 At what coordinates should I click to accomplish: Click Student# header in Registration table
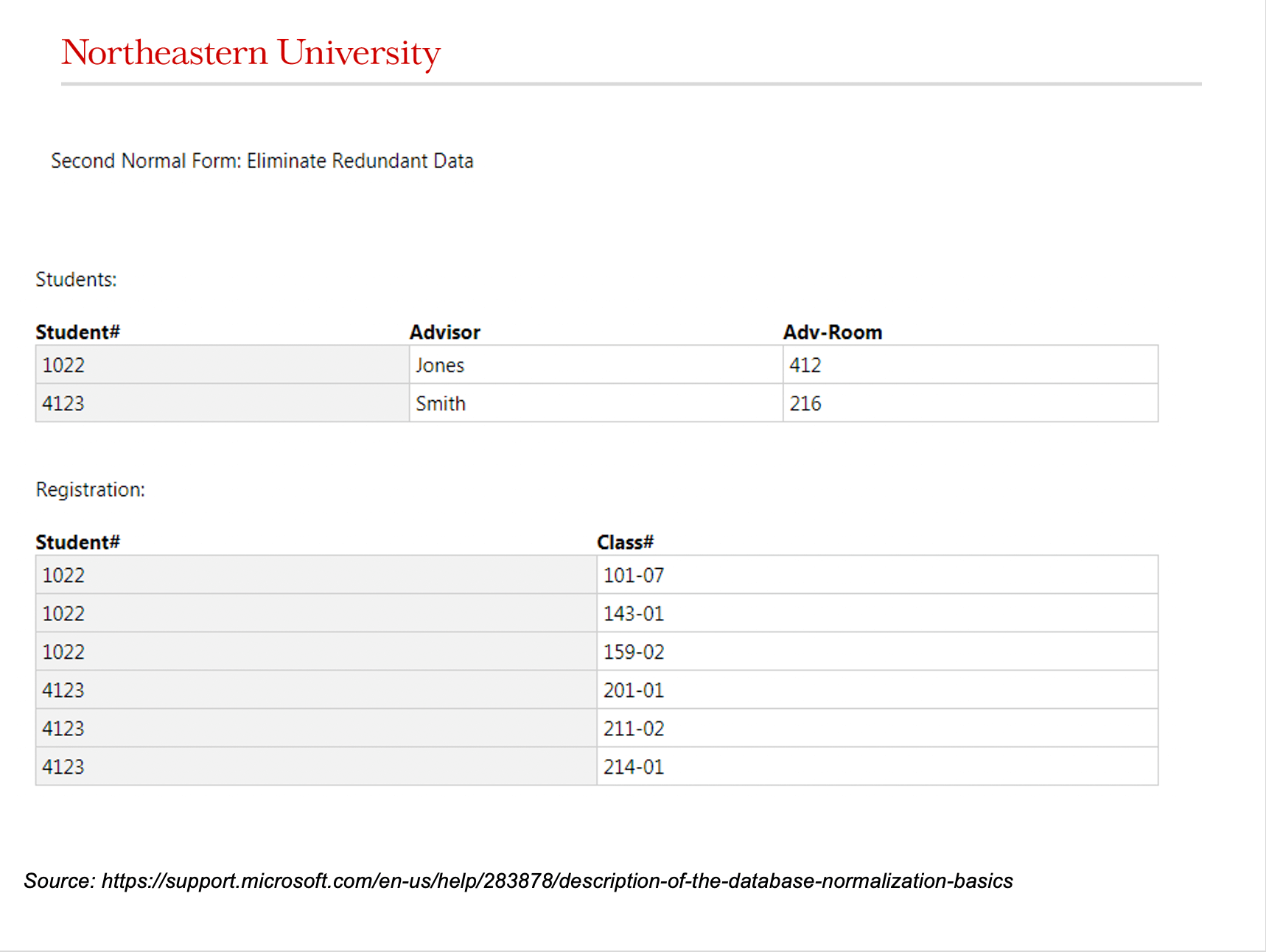tap(77, 542)
